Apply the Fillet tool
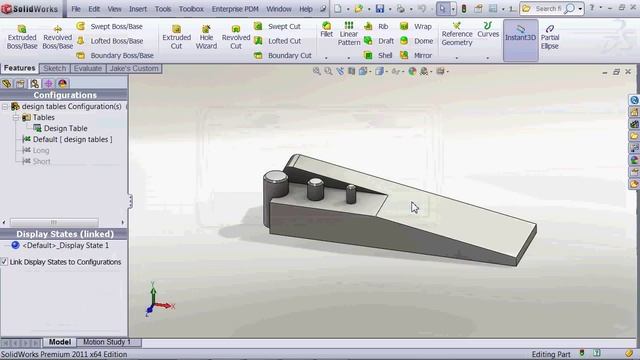 click(x=326, y=30)
